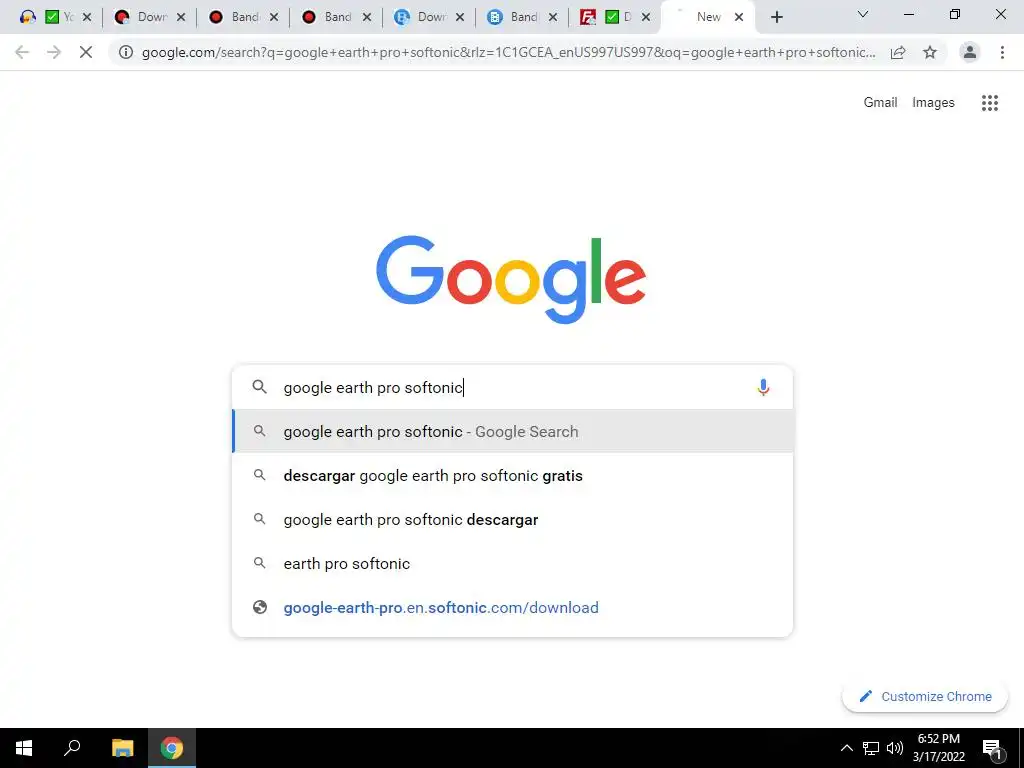Viewport: 1024px width, 768px height.
Task: Click the address bar URL
Action: (x=508, y=52)
